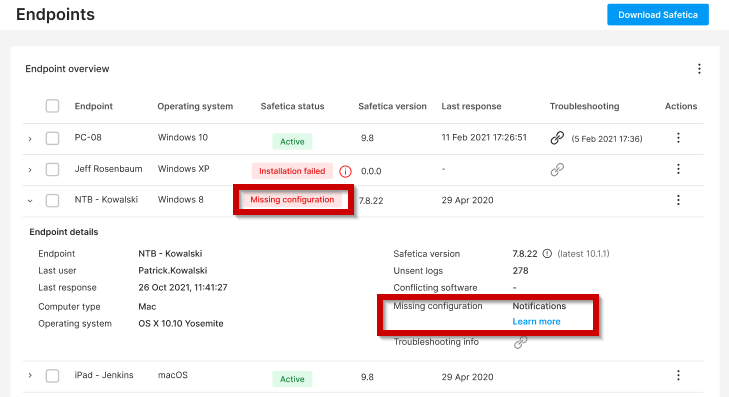Click the Last response column header
729x397 pixels.
click(x=471, y=106)
